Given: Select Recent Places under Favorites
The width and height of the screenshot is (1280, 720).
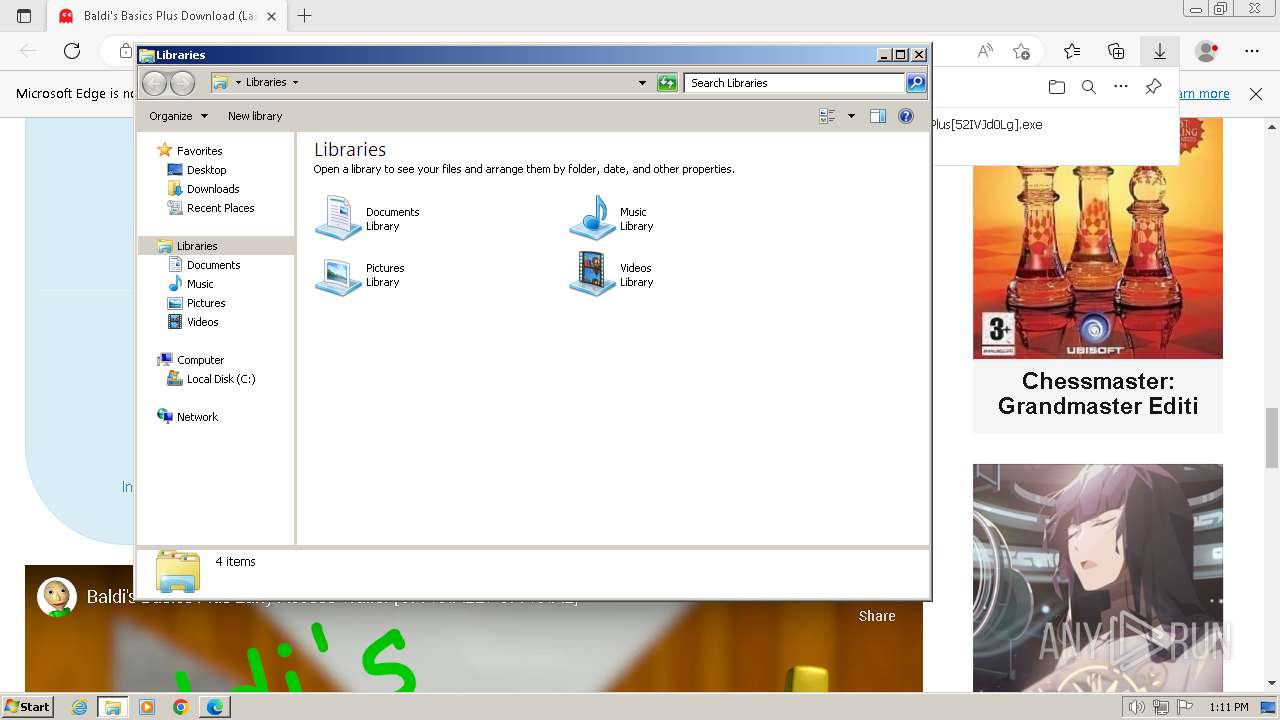Looking at the screenshot, I should pyautogui.click(x=220, y=208).
